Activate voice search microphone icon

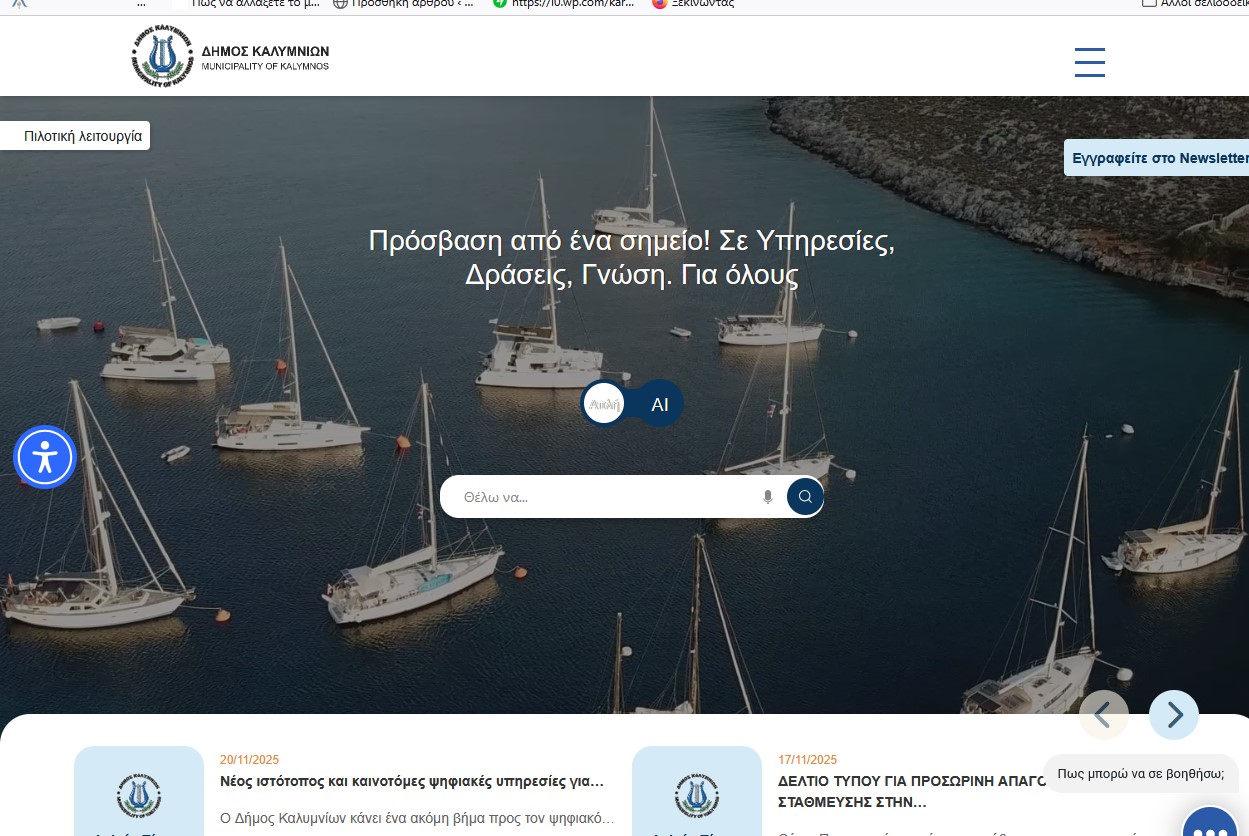pos(767,497)
